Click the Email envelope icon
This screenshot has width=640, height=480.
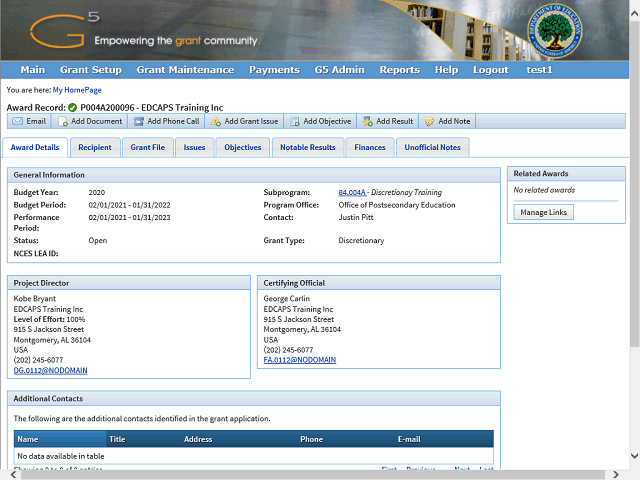coord(17,121)
